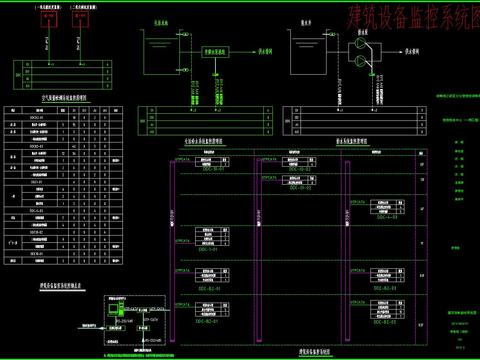Click the upper pump circle symbol
The image size is (480, 360).
tap(360, 43)
